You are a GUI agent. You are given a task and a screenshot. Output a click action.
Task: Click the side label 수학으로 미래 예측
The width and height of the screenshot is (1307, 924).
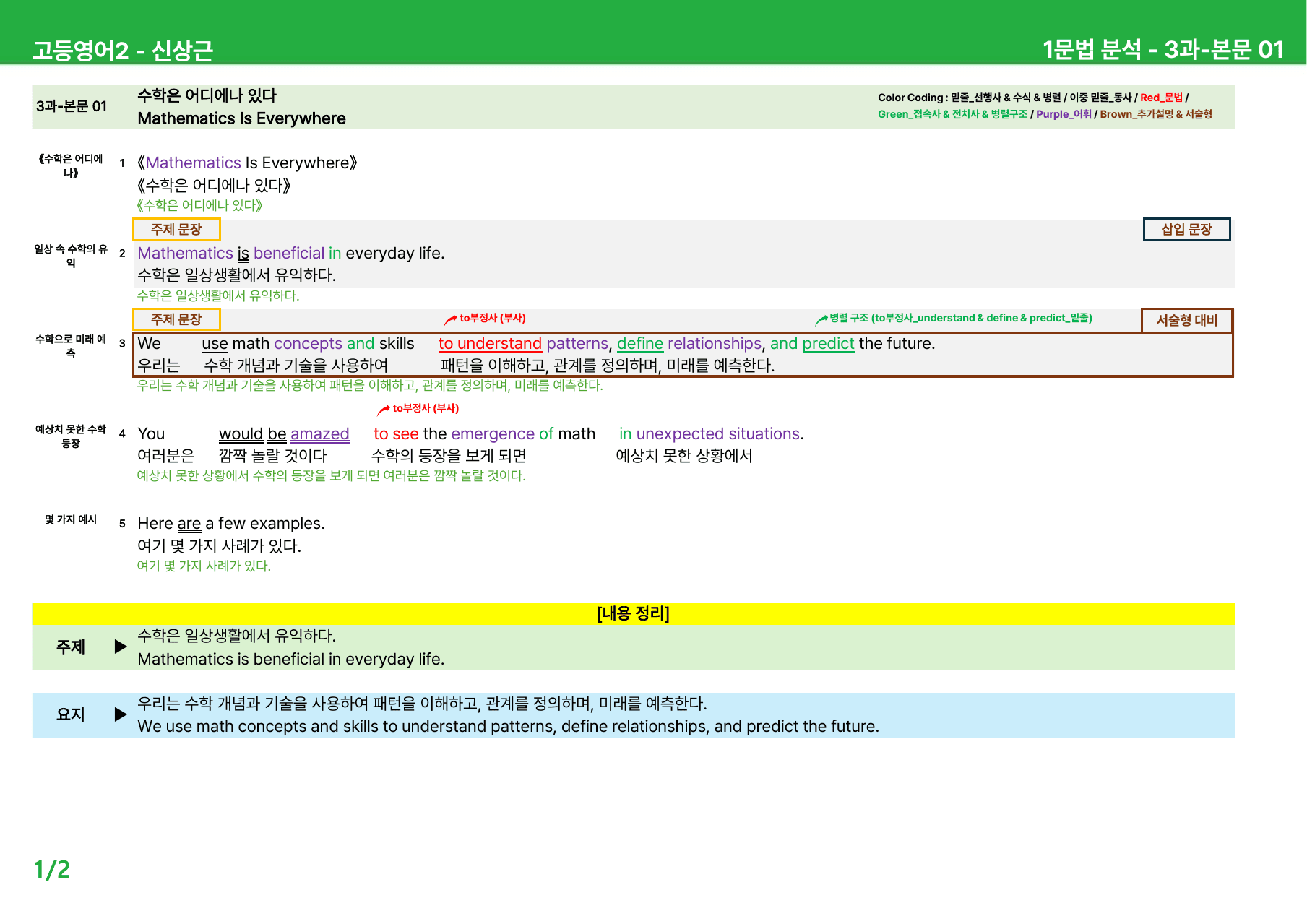71,346
